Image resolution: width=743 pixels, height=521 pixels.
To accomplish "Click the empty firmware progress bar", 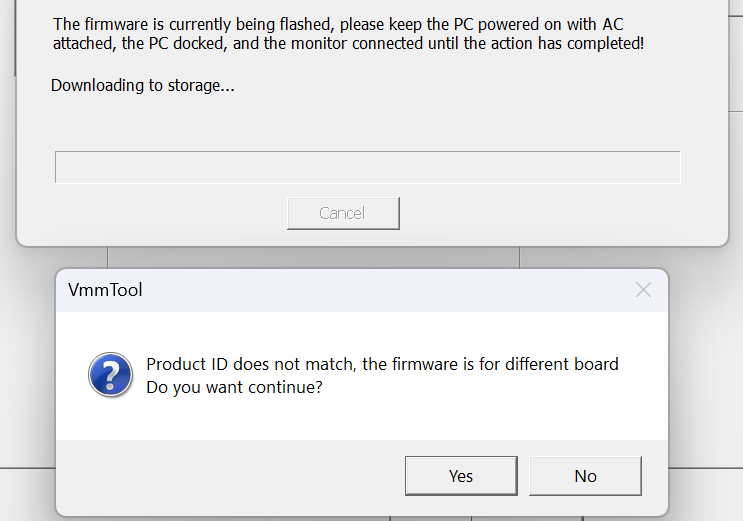I will pos(368,167).
